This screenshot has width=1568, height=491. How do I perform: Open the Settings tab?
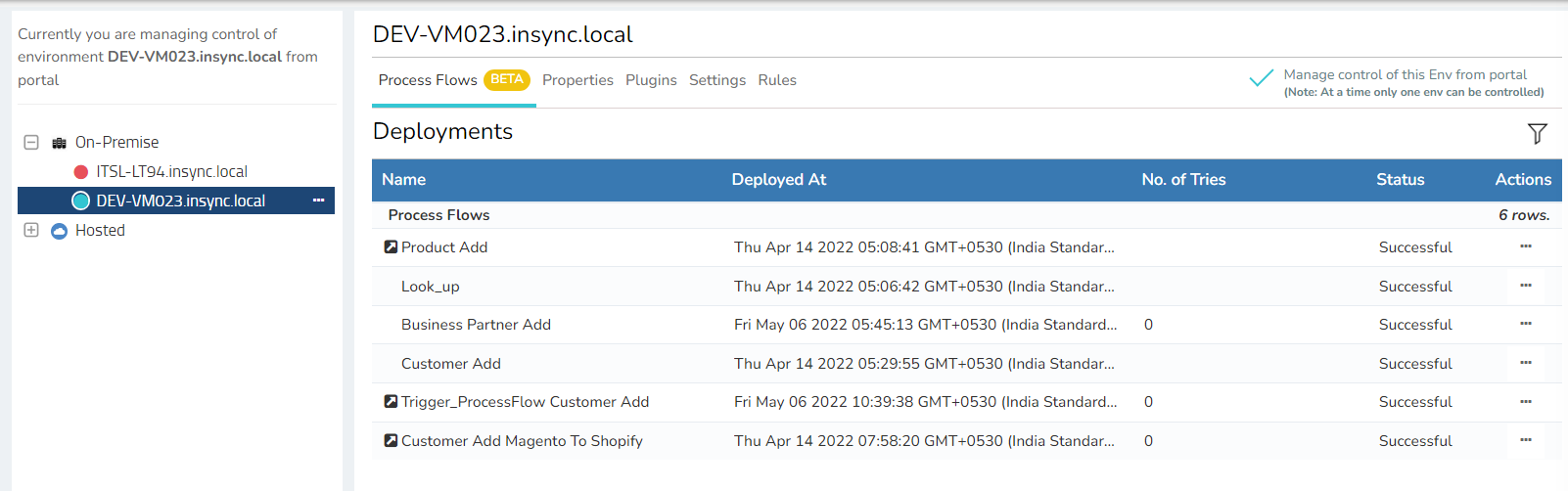(x=716, y=80)
